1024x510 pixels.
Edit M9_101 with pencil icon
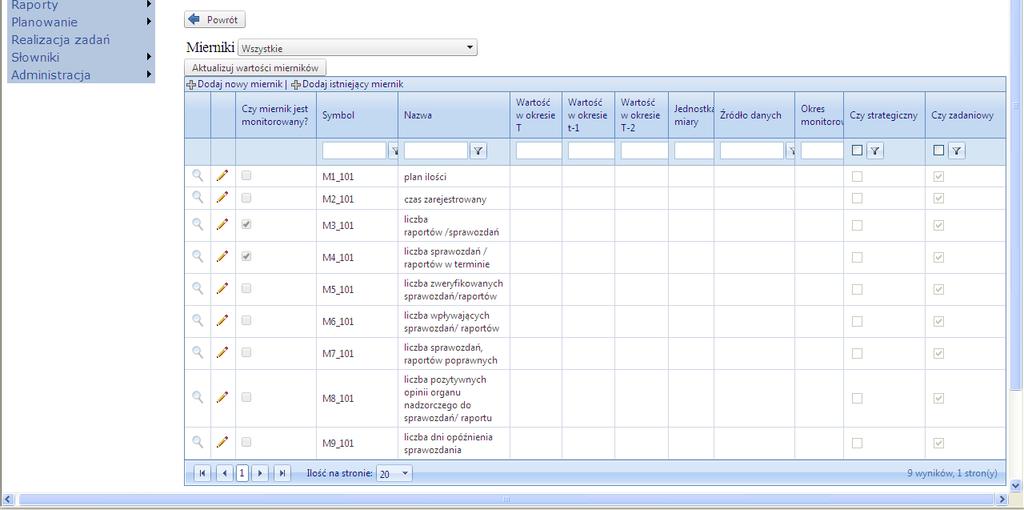222,442
